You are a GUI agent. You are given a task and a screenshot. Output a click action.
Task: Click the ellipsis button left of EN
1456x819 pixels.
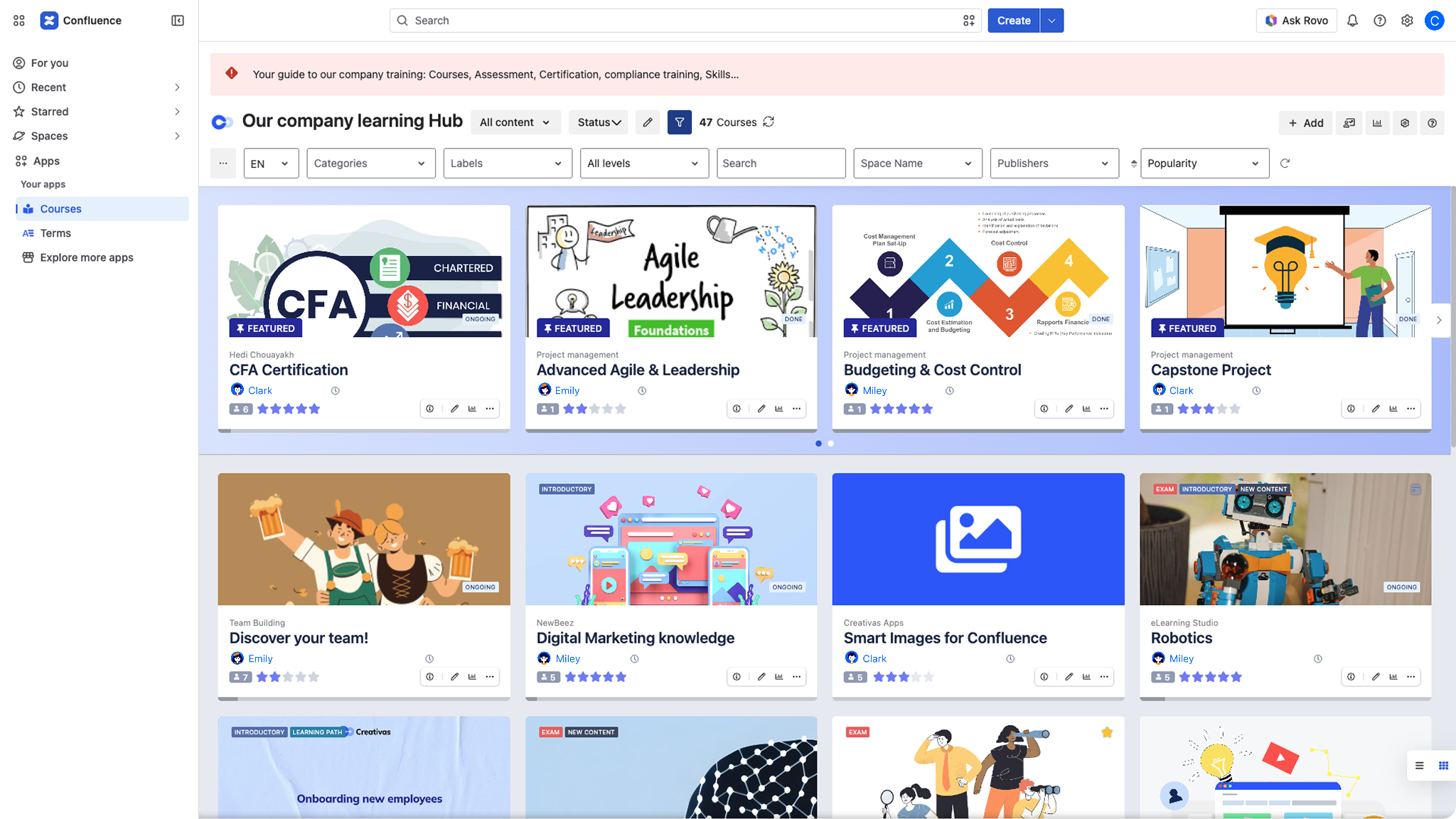(223, 164)
